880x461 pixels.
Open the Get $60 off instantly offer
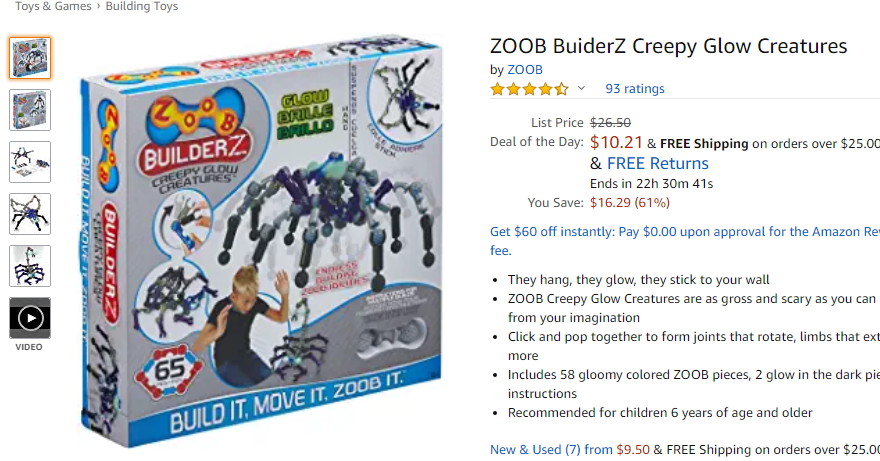pyautogui.click(x=685, y=241)
